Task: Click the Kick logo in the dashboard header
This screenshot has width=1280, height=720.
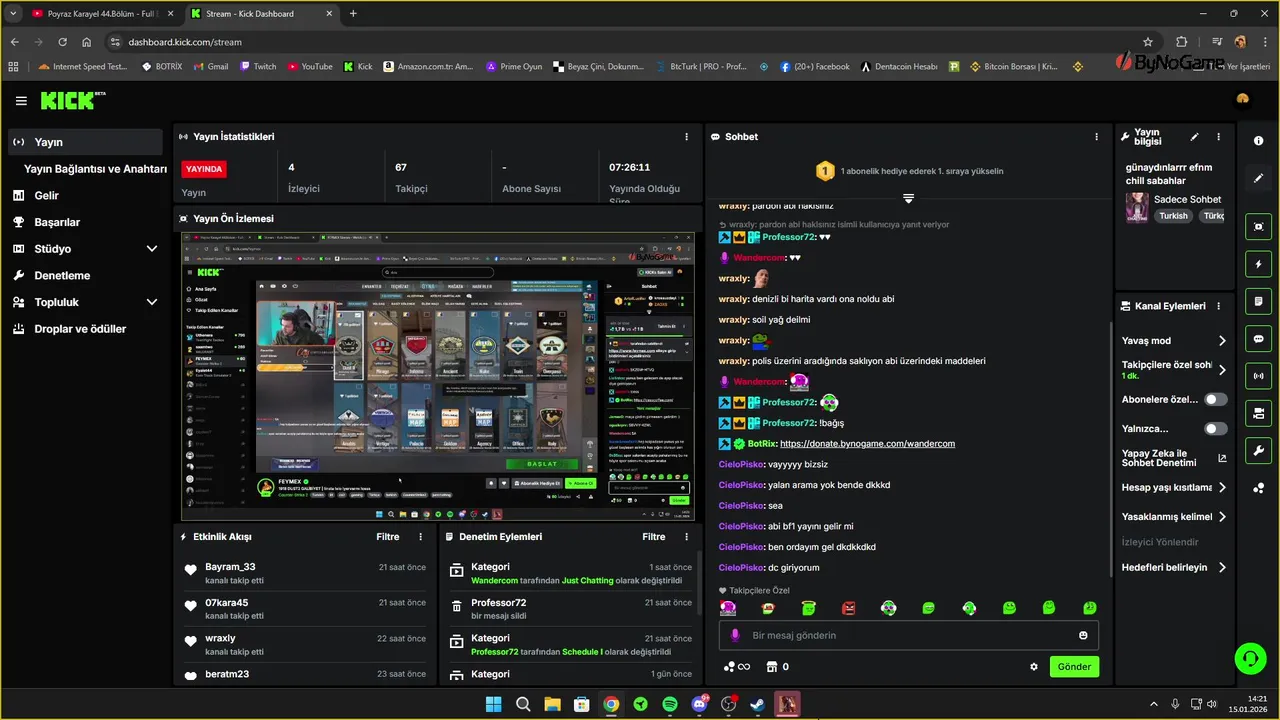Action: (72, 101)
